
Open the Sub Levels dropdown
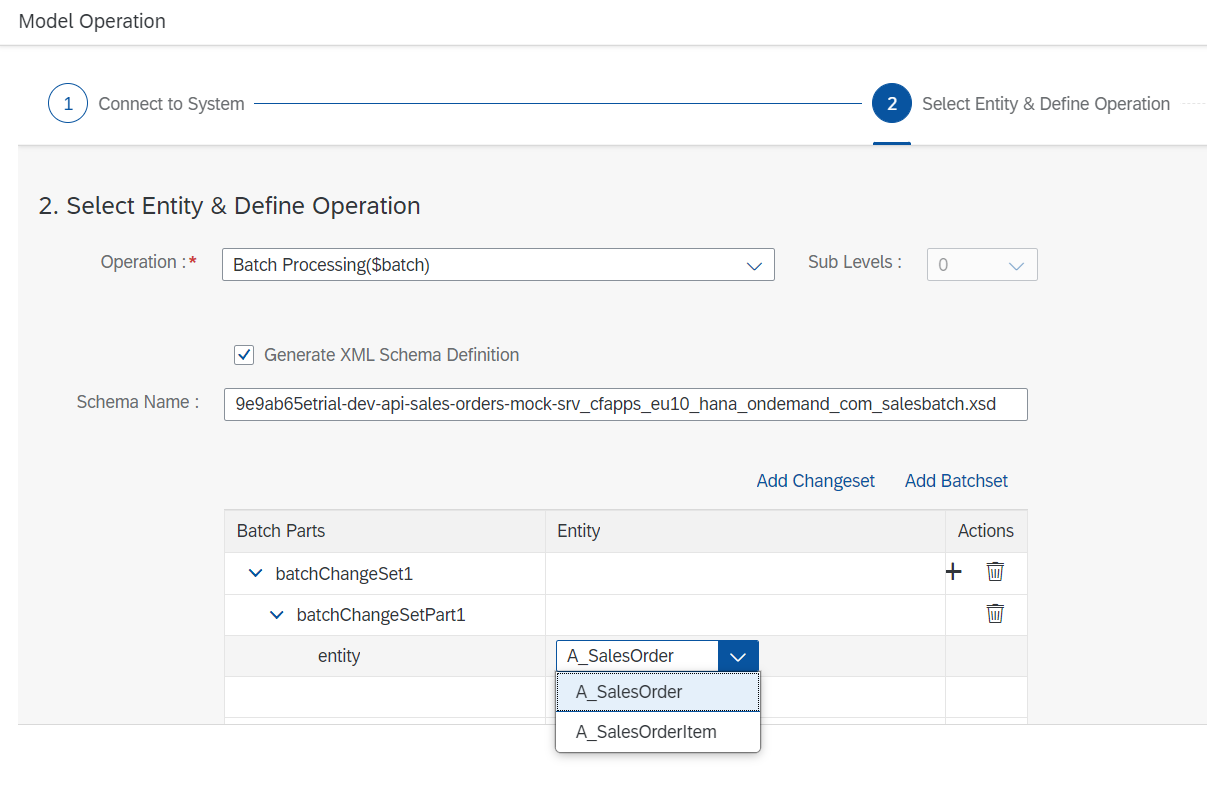pyautogui.click(x=1016, y=265)
